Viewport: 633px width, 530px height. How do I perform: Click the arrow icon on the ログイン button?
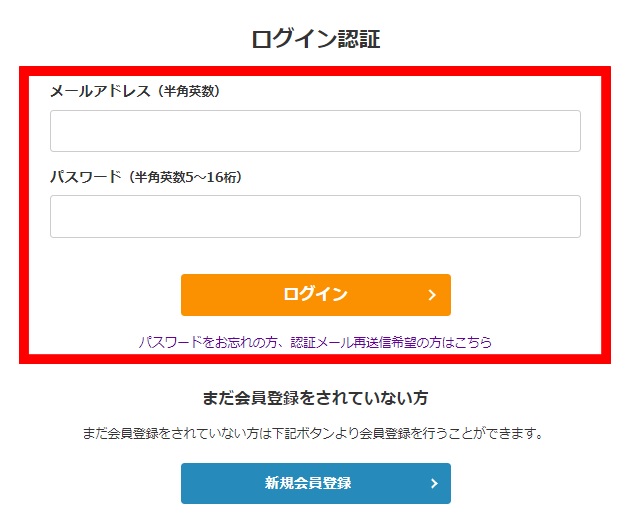pos(432,295)
